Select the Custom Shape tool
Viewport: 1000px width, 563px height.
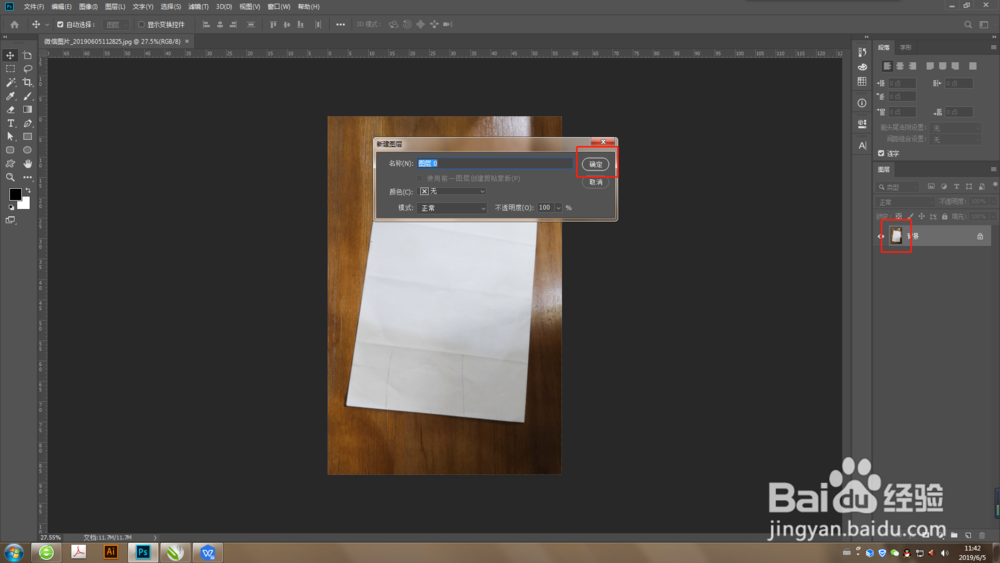(10, 164)
